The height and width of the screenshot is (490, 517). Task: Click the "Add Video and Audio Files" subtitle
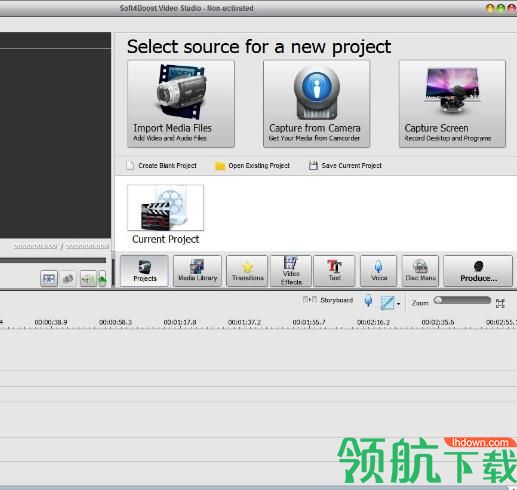[x=170, y=138]
